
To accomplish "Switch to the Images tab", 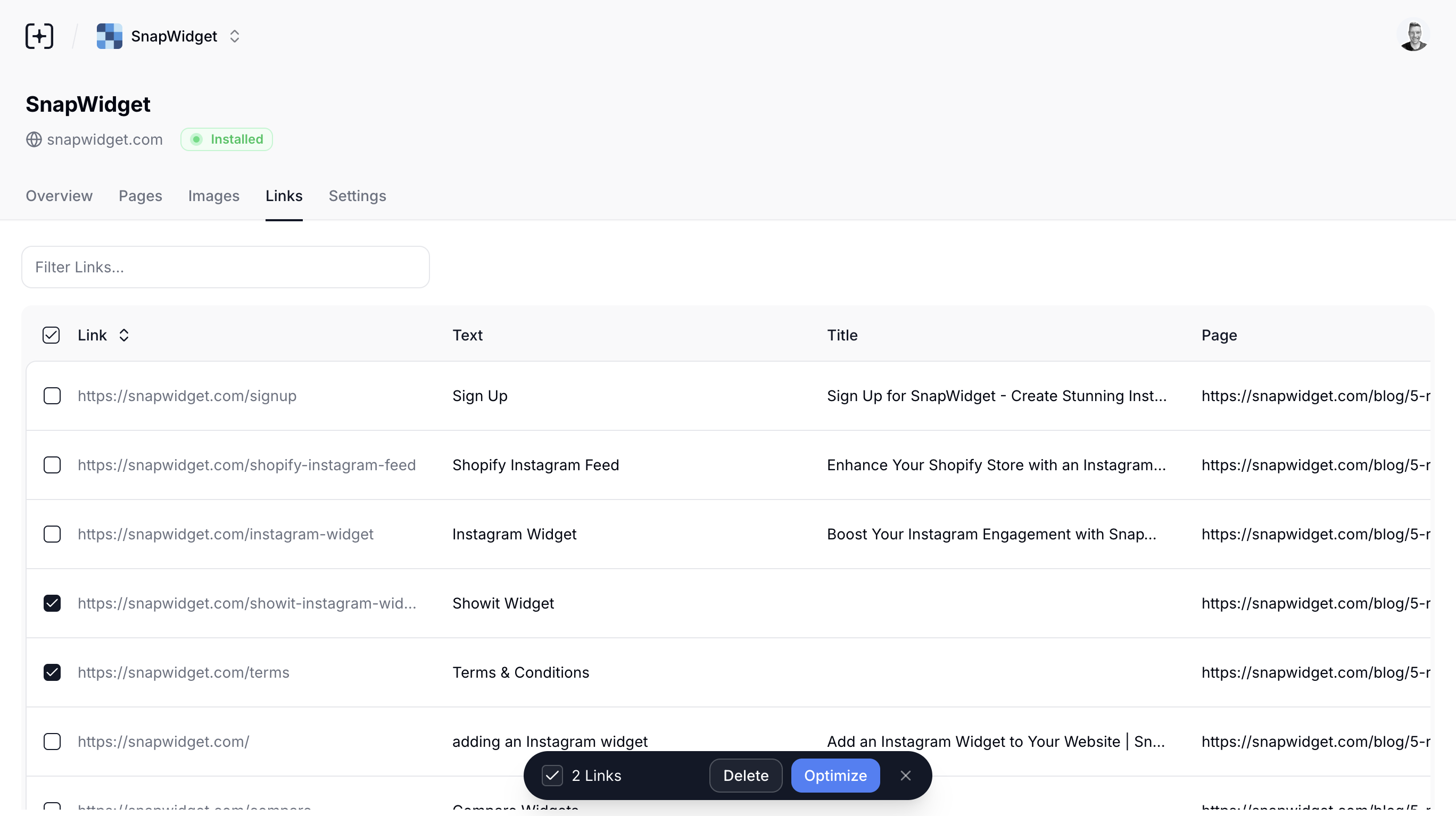I will [213, 196].
